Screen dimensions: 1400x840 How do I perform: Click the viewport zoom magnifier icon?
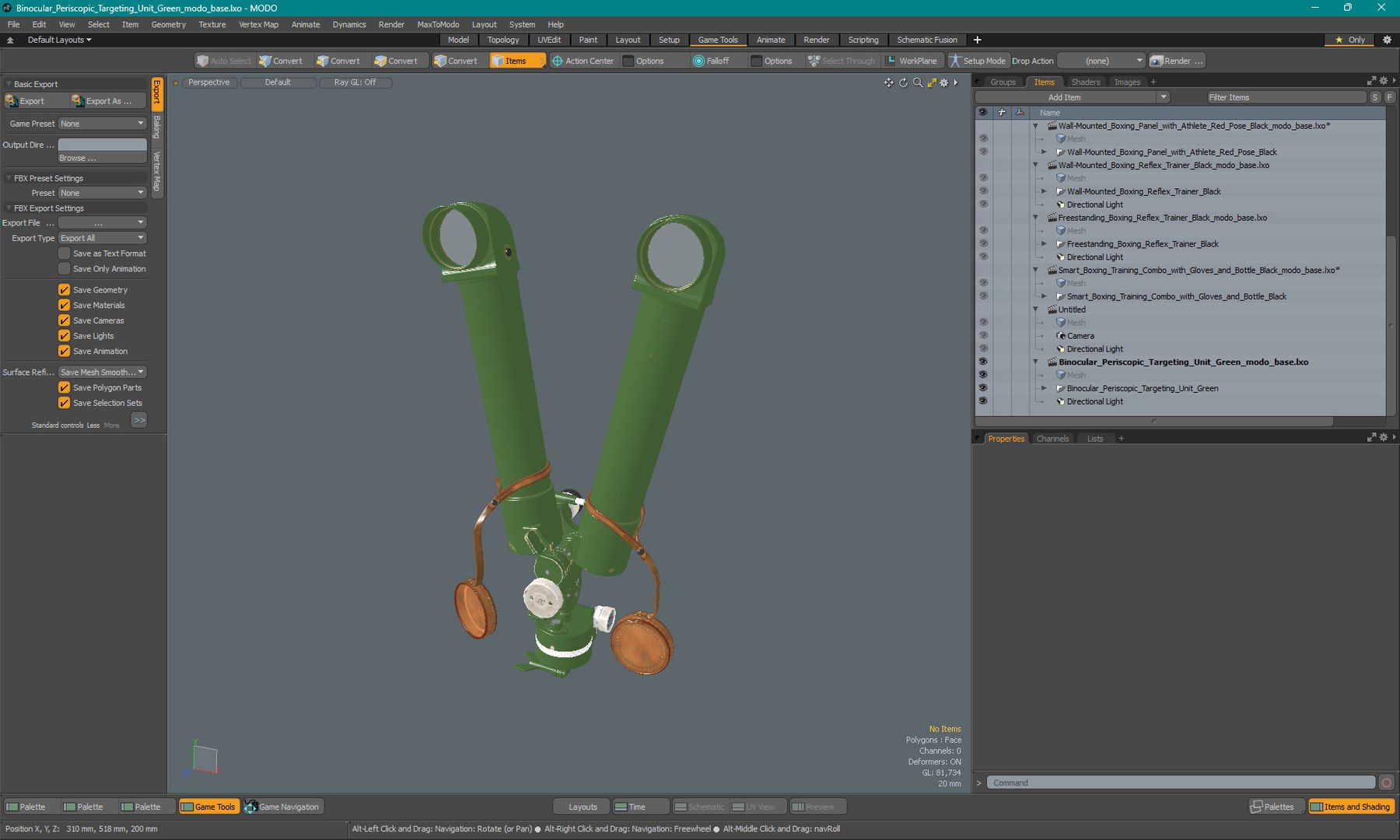tap(918, 82)
